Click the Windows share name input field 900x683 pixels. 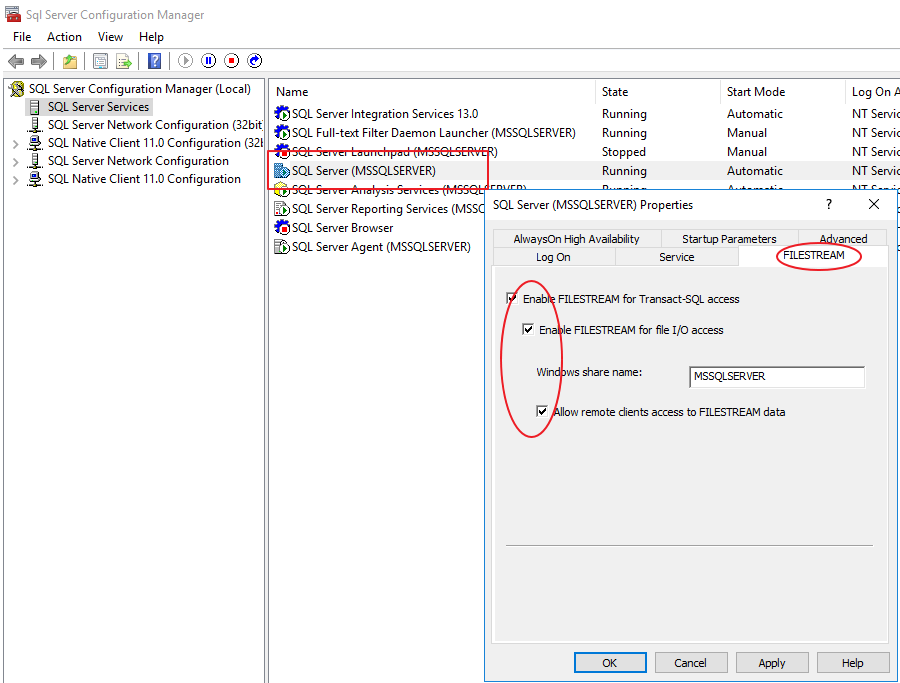(777, 377)
